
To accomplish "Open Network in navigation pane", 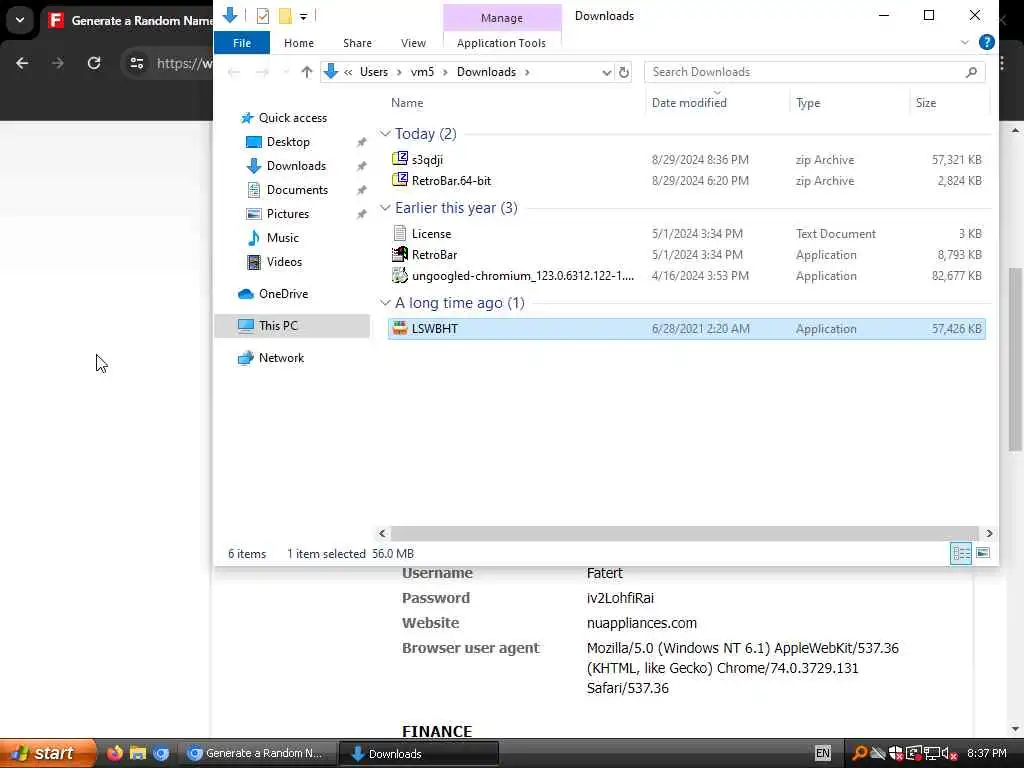I will coord(281,358).
